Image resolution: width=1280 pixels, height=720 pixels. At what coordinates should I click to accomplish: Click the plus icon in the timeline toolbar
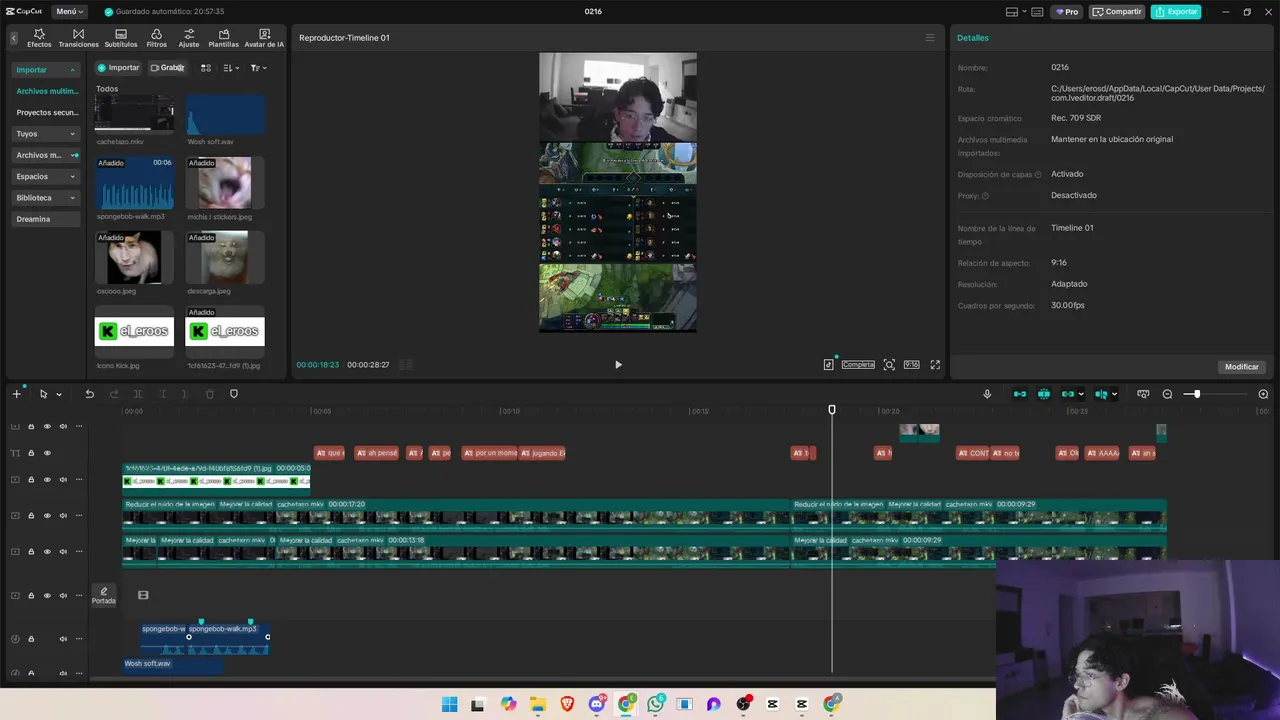(16, 394)
